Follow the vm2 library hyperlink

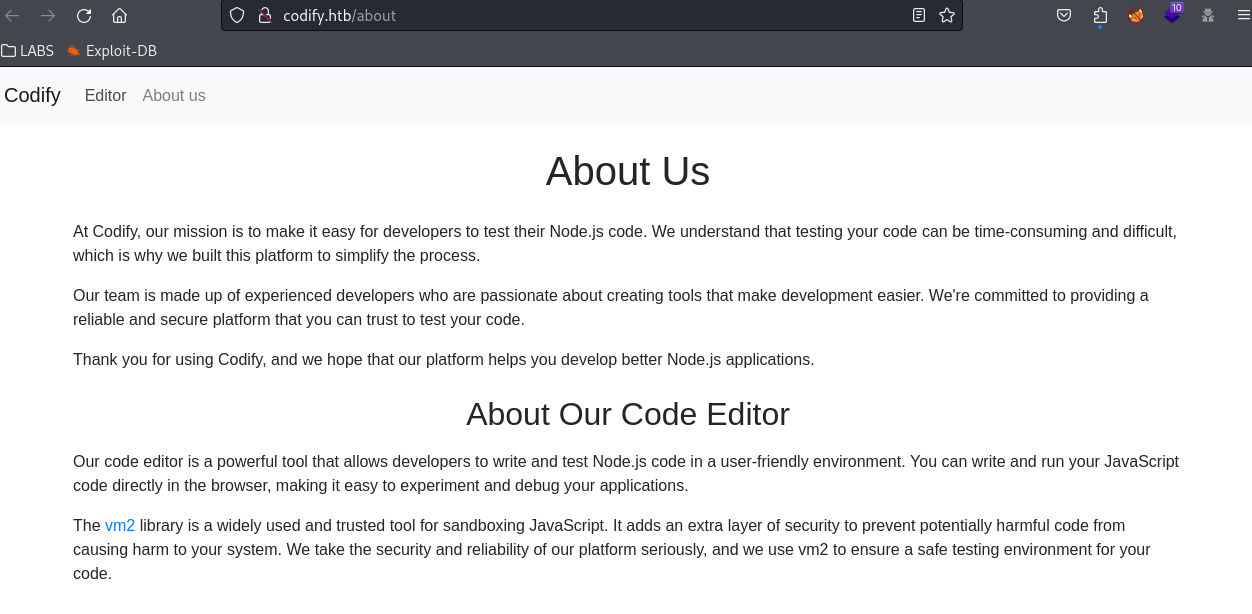click(x=120, y=525)
